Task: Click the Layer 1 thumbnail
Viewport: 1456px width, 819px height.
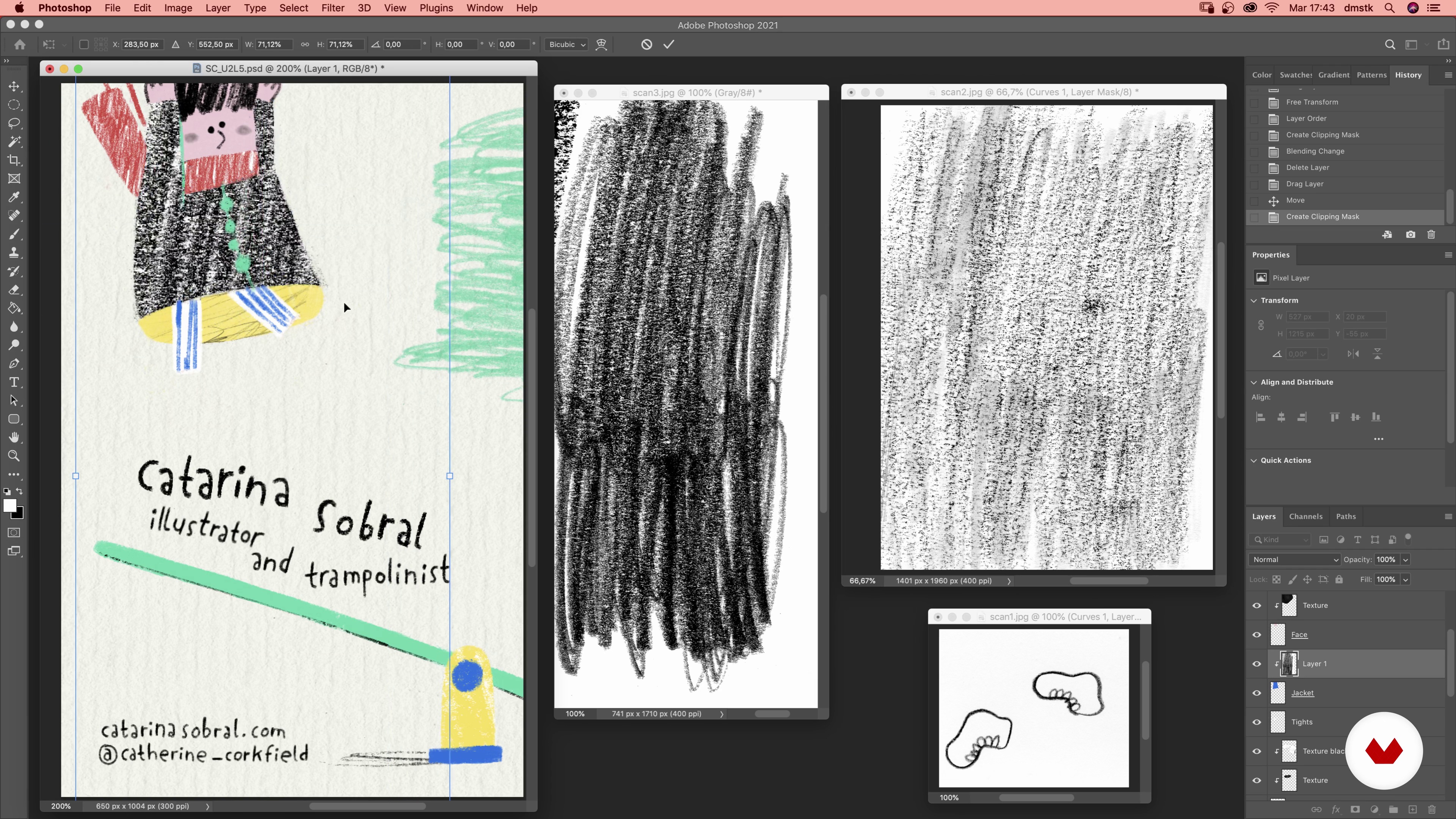Action: pyautogui.click(x=1289, y=664)
